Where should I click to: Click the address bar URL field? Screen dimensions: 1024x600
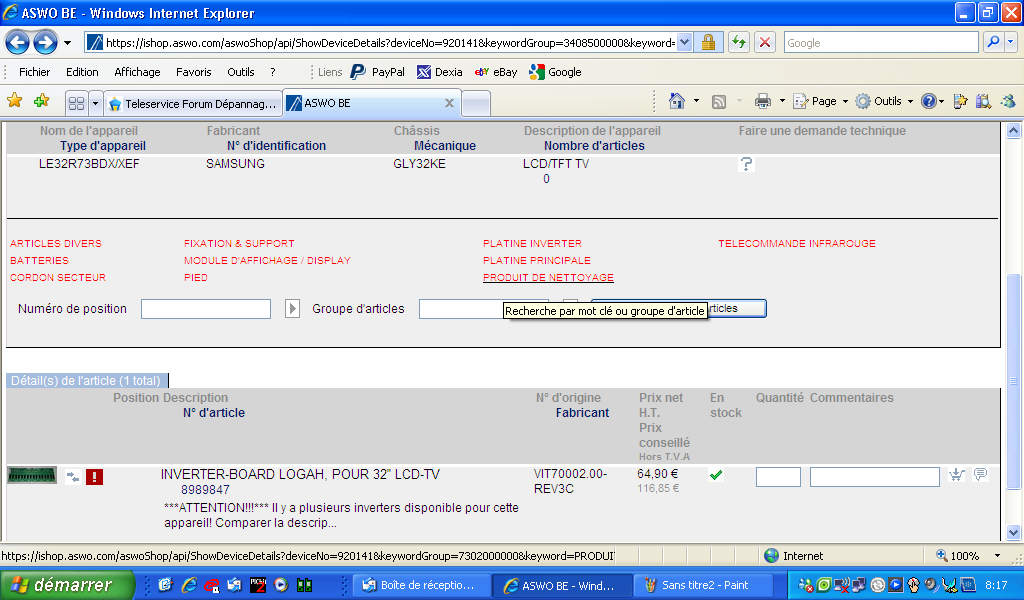click(x=390, y=43)
